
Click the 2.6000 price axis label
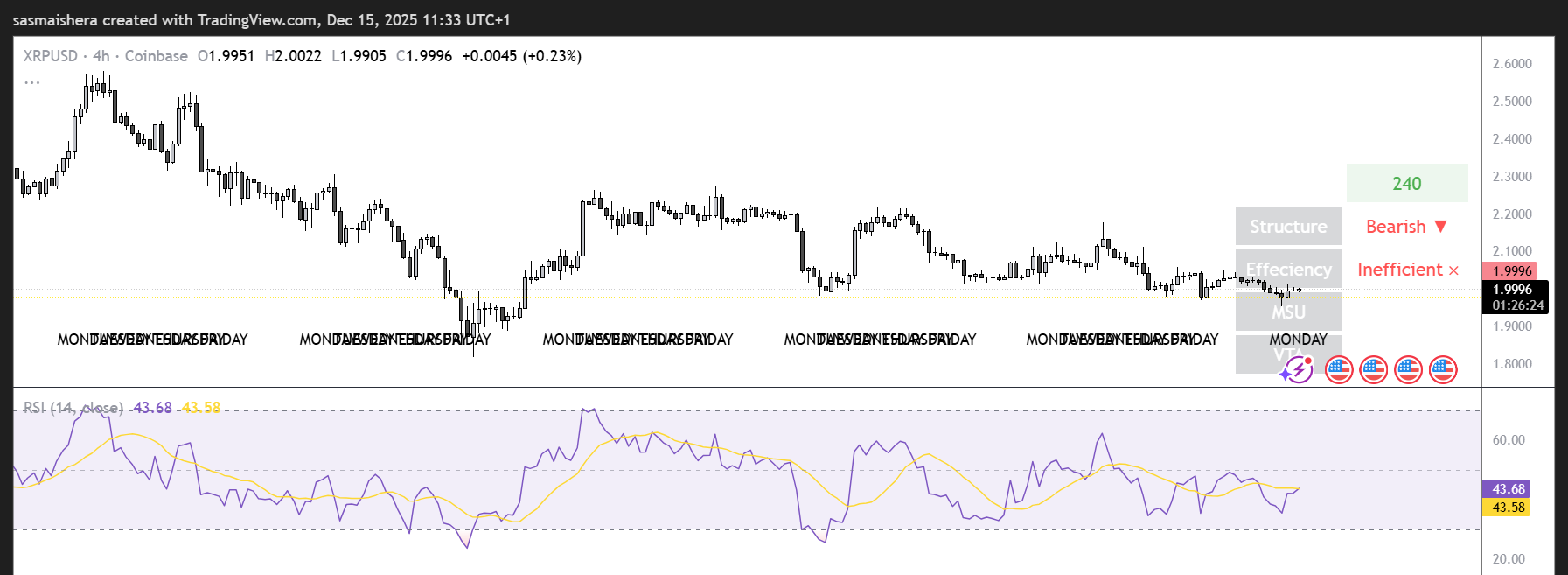[x=1512, y=64]
